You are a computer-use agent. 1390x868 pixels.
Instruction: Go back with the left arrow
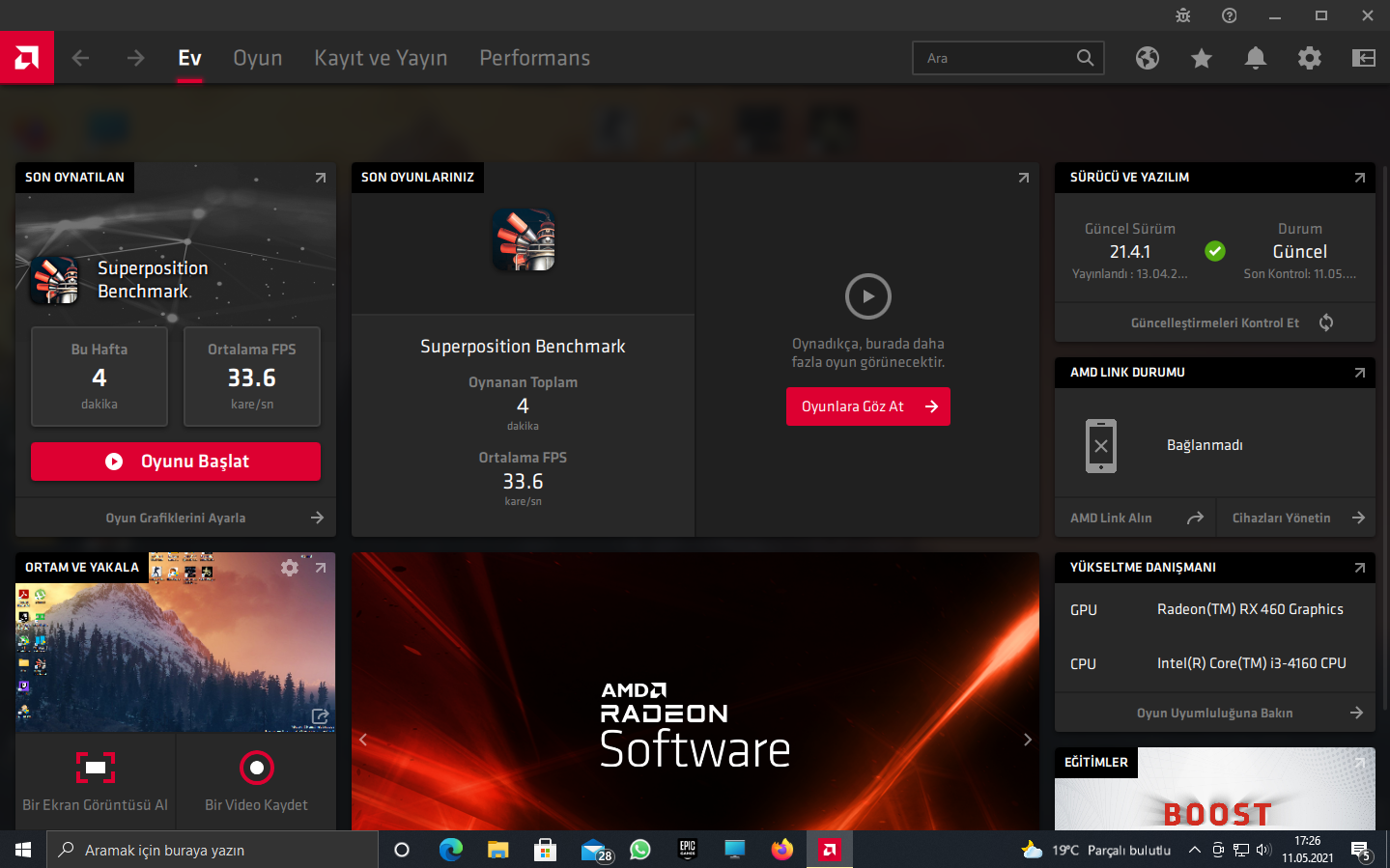pyautogui.click(x=80, y=58)
